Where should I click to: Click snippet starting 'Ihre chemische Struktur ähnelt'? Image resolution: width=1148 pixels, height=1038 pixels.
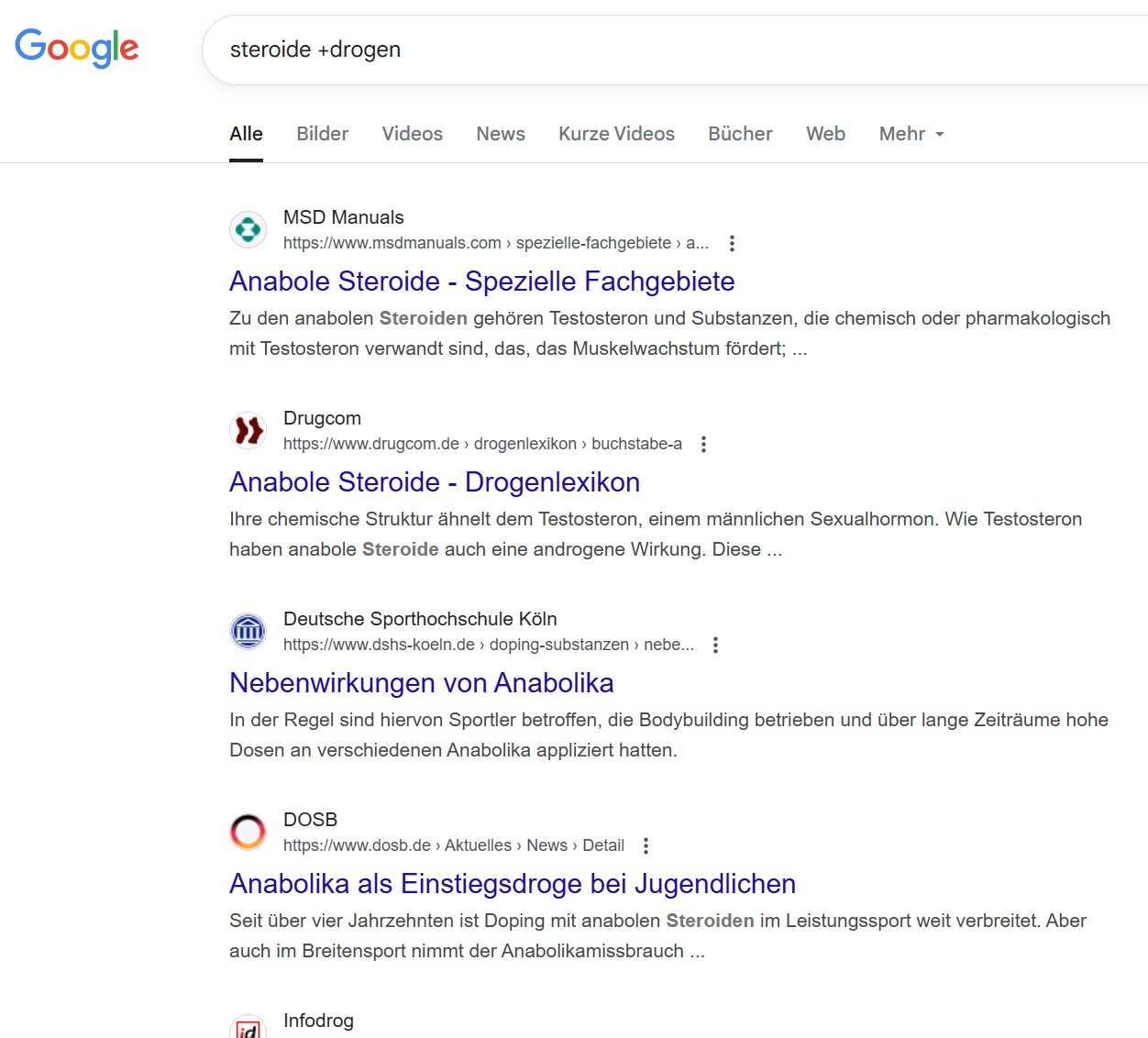click(656, 535)
